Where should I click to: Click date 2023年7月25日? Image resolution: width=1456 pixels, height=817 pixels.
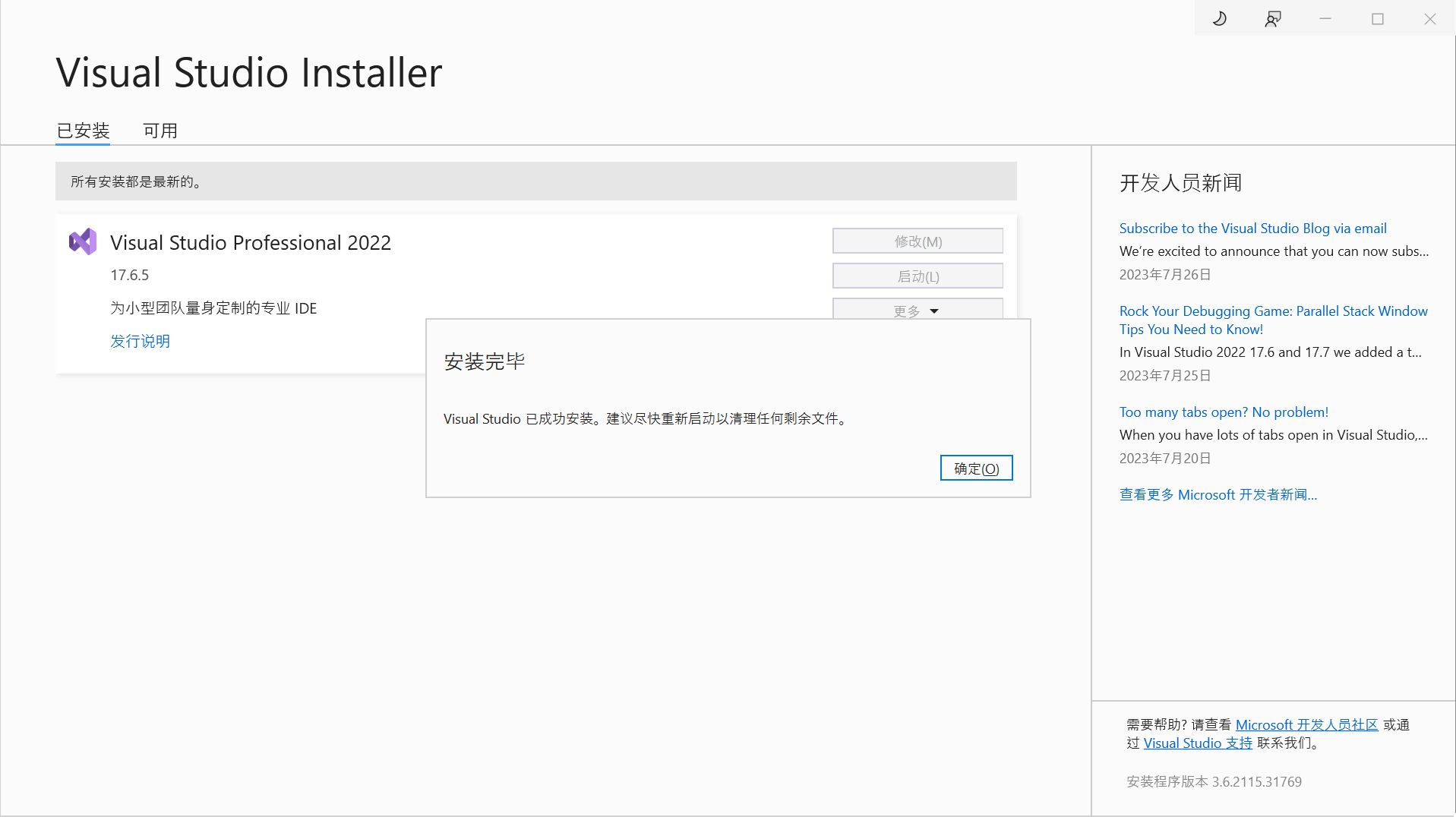click(1165, 376)
